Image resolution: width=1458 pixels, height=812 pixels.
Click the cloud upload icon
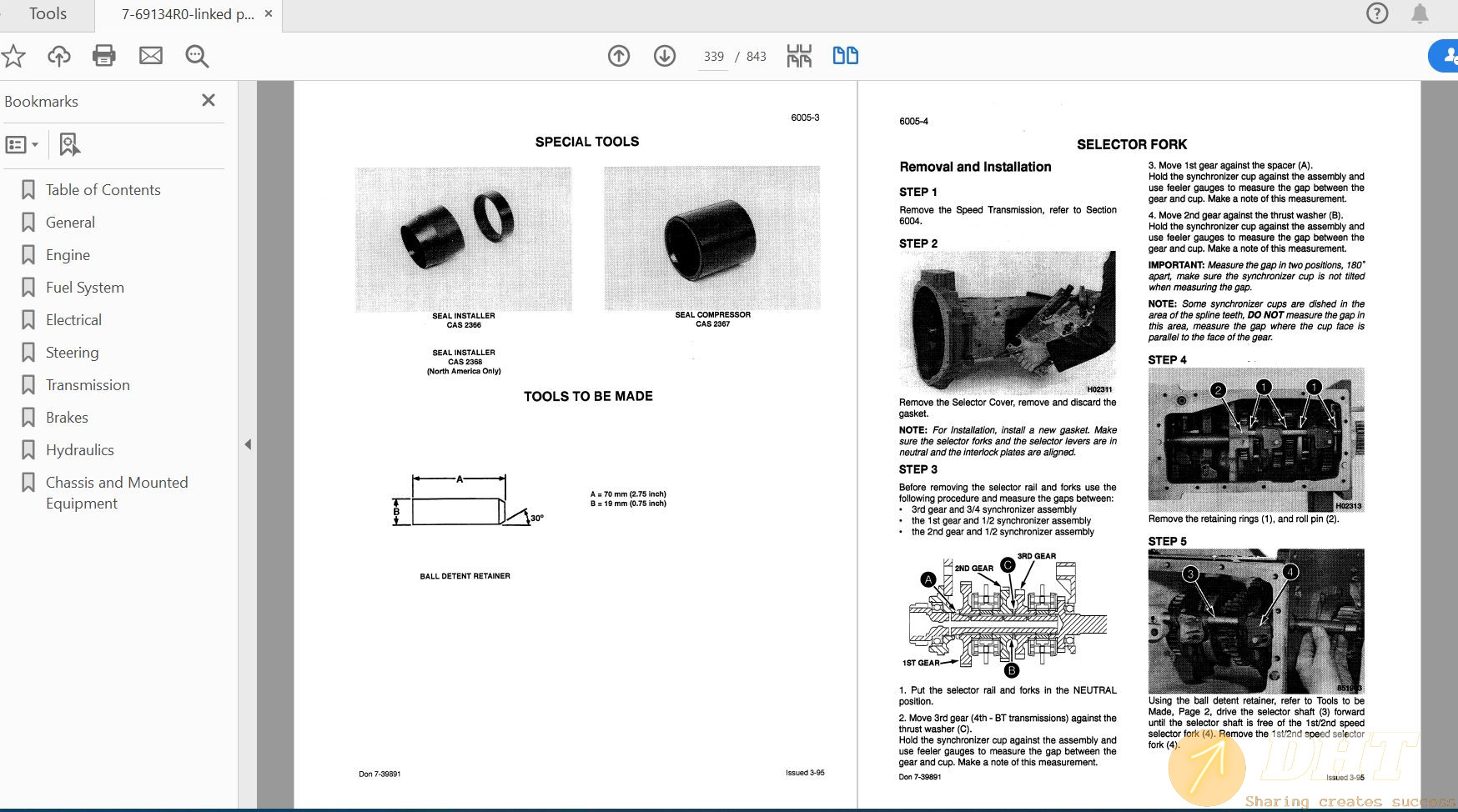58,56
